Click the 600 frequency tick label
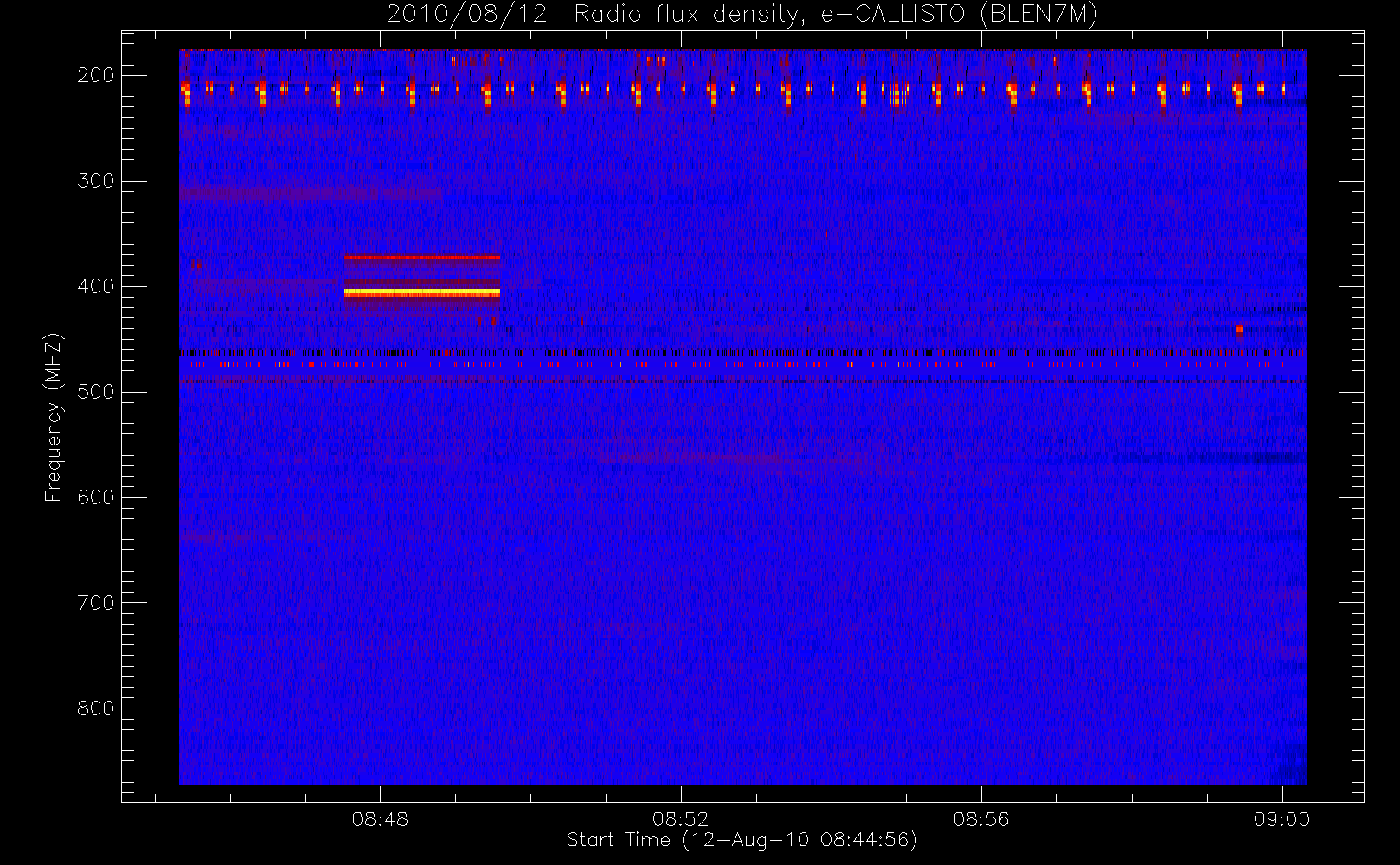The height and width of the screenshot is (865, 1400). (96, 497)
